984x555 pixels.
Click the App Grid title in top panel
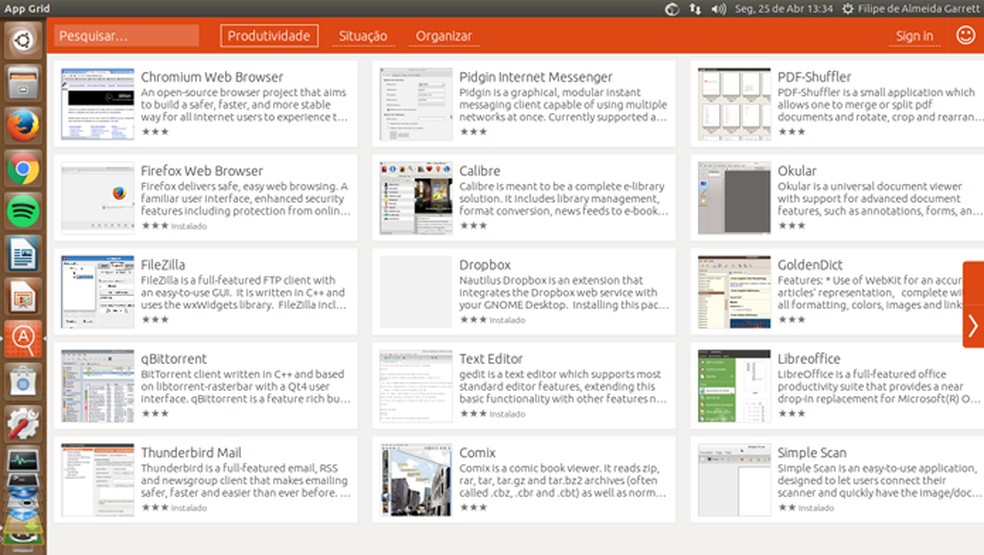tap(27, 9)
